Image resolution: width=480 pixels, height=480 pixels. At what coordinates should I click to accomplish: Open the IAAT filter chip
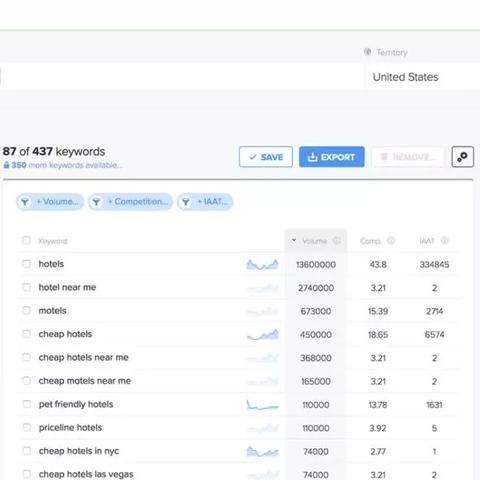(x=205, y=202)
